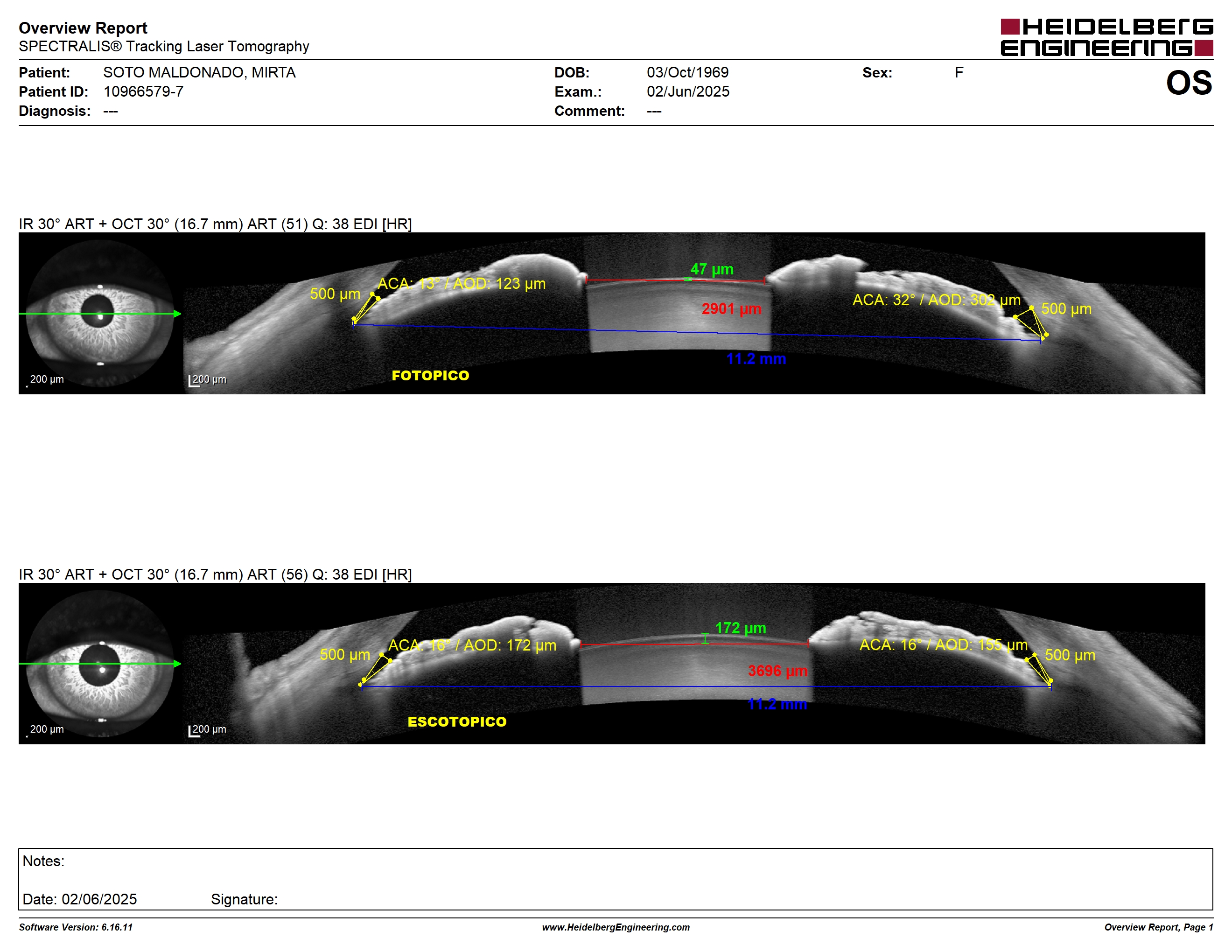Click the infrared eye thumbnail in ESCOTOPICO scan
The image size is (1232, 952).
(100, 663)
